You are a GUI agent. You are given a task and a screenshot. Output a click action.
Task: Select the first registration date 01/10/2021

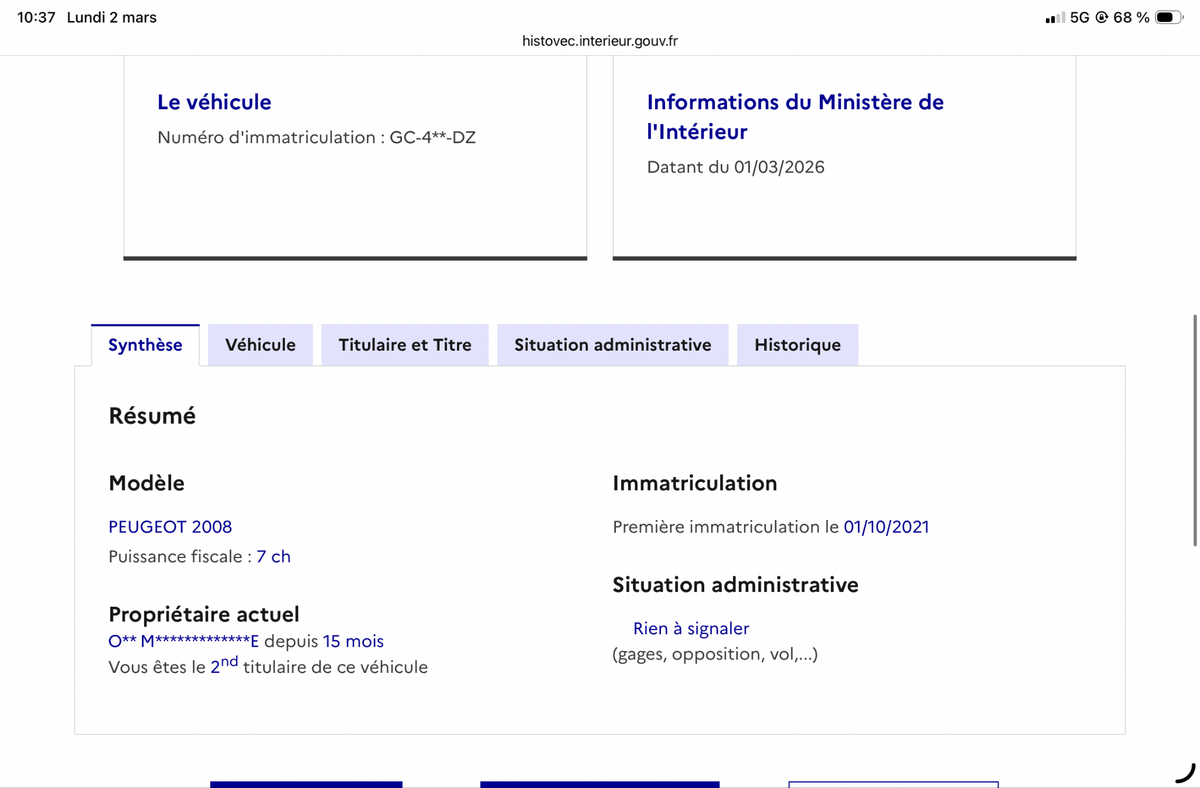886,526
